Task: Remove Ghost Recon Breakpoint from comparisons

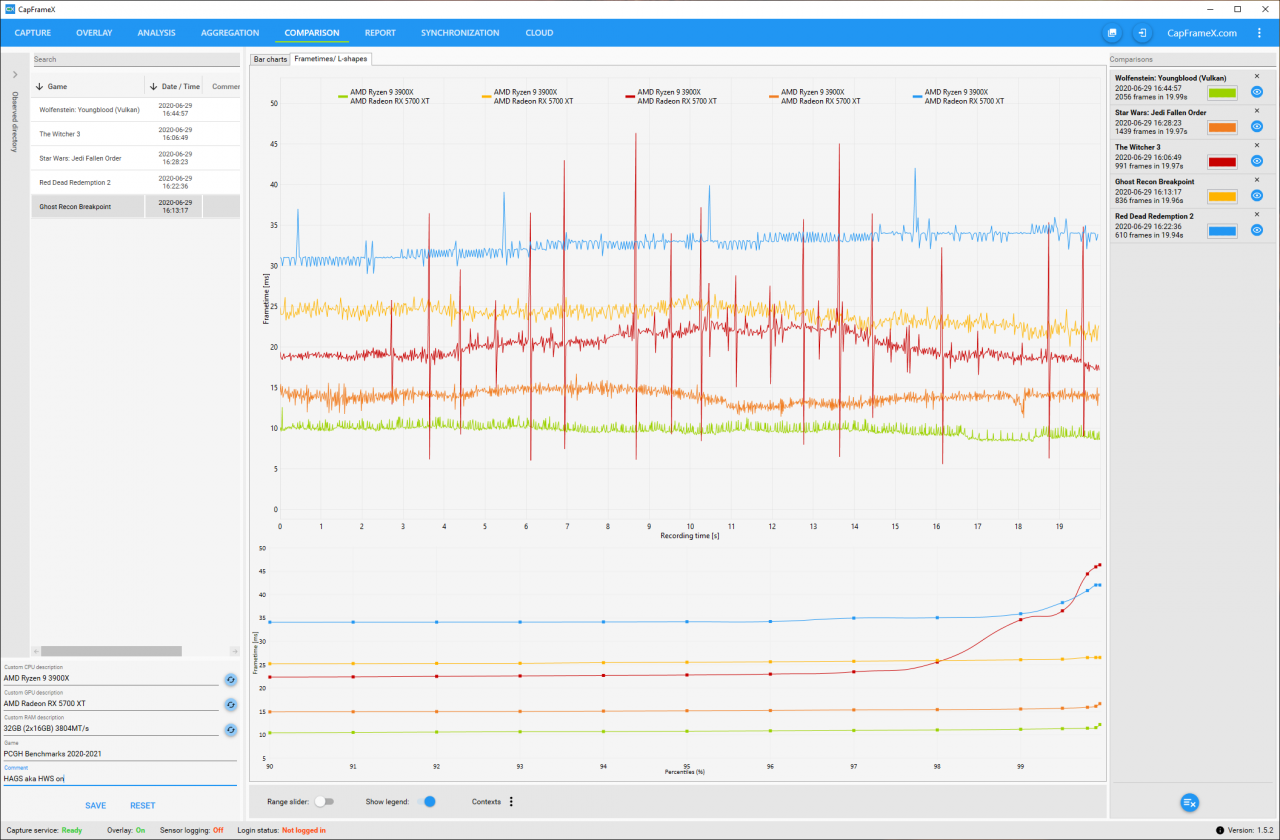Action: click(1257, 181)
